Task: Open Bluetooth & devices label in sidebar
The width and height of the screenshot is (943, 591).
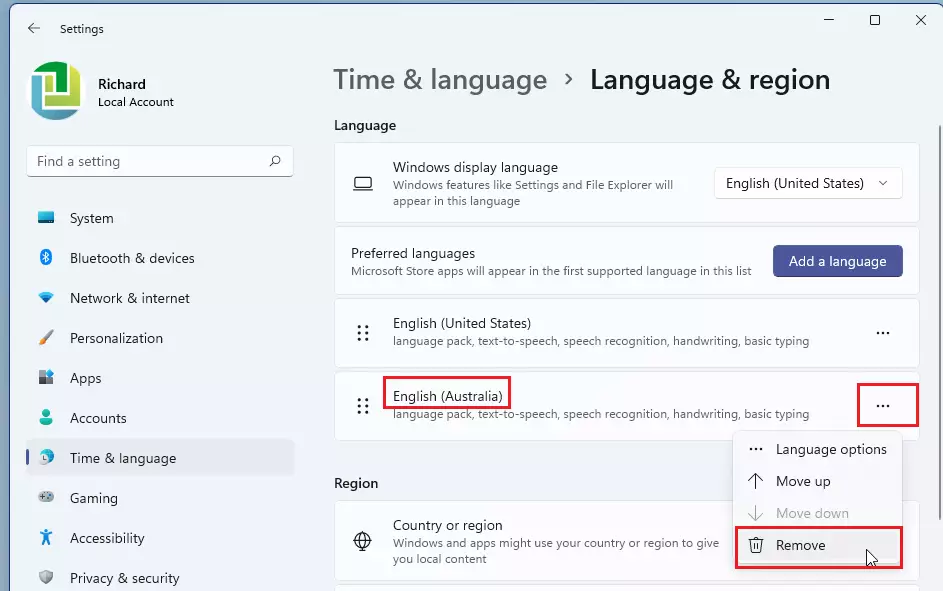Action: 132,258
